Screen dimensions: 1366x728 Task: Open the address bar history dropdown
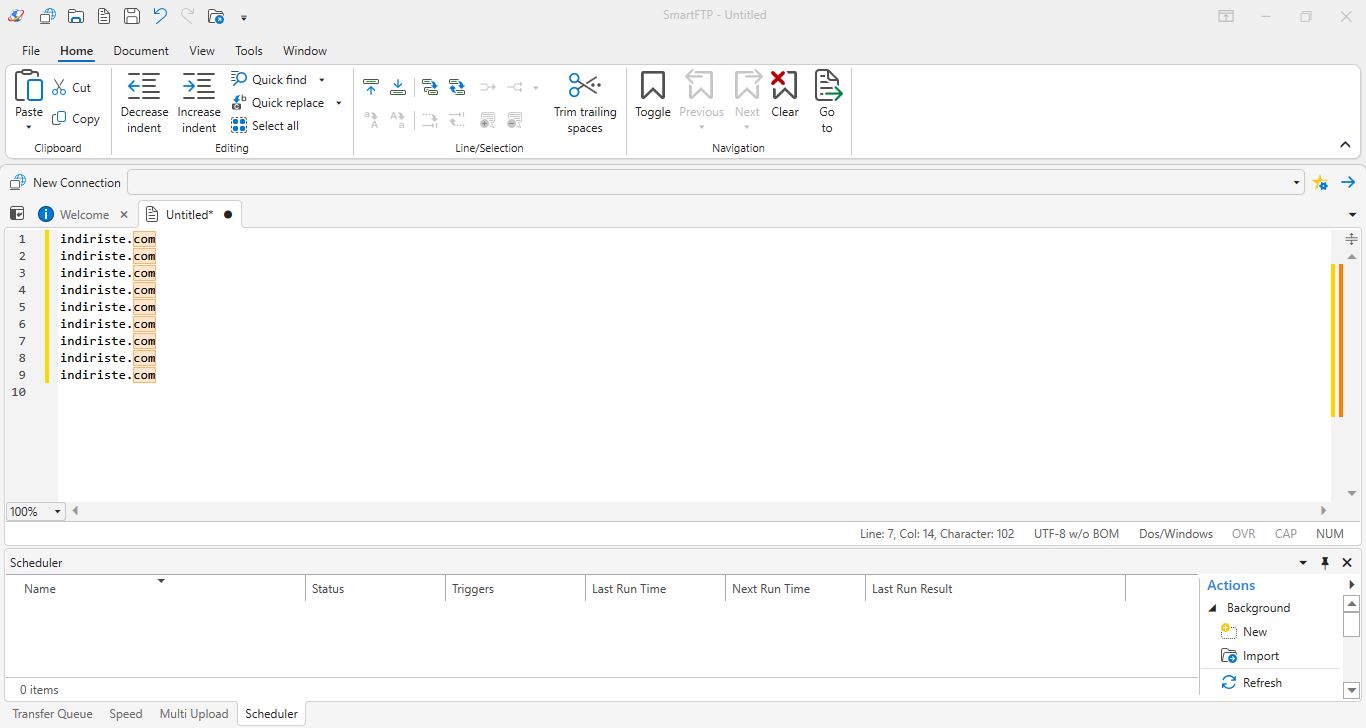tap(1296, 183)
